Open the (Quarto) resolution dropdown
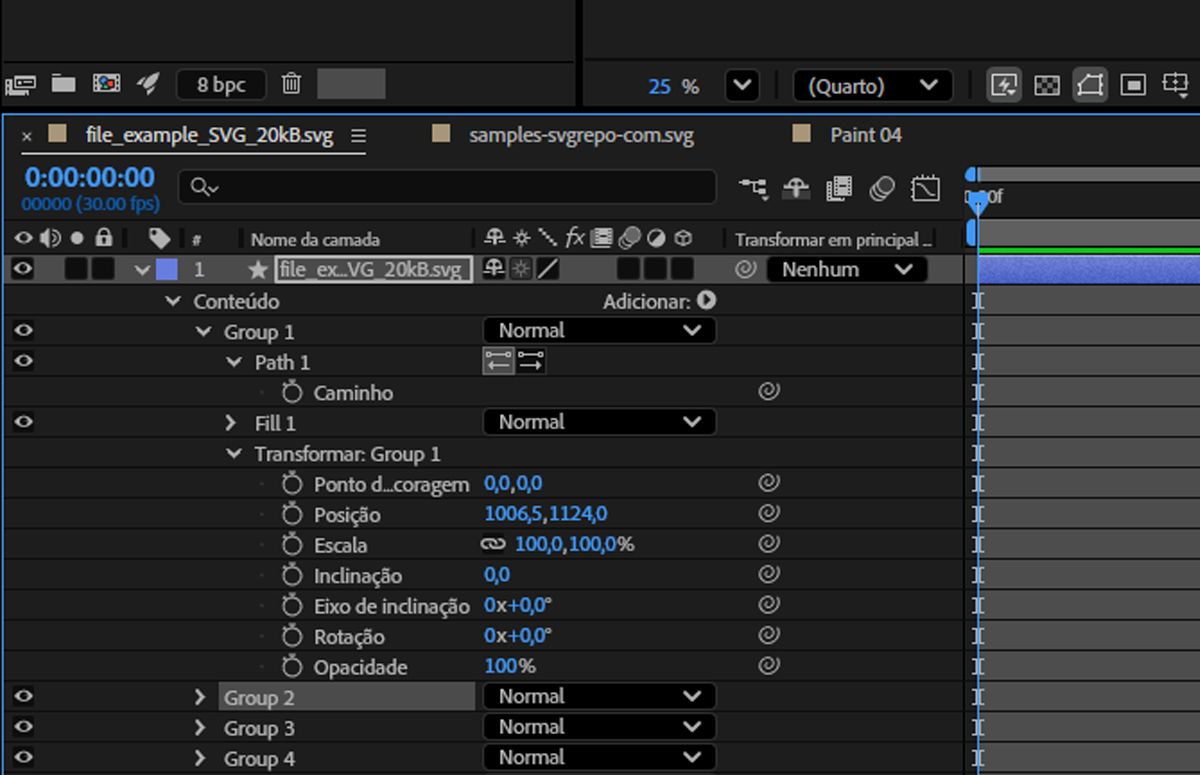 click(873, 86)
